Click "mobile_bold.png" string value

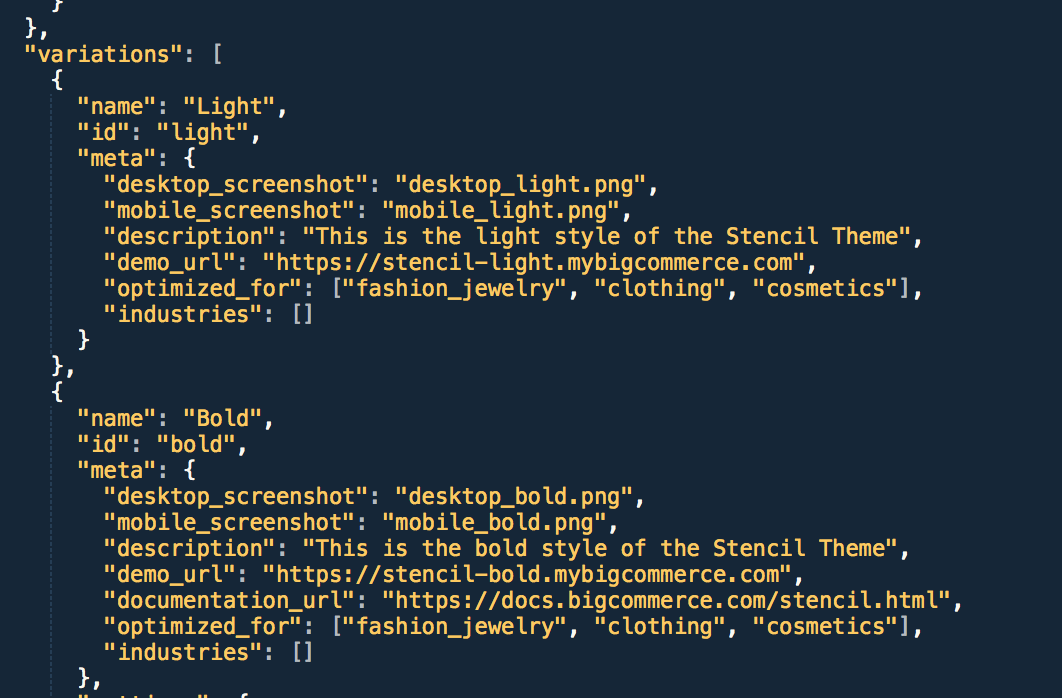tap(493, 523)
